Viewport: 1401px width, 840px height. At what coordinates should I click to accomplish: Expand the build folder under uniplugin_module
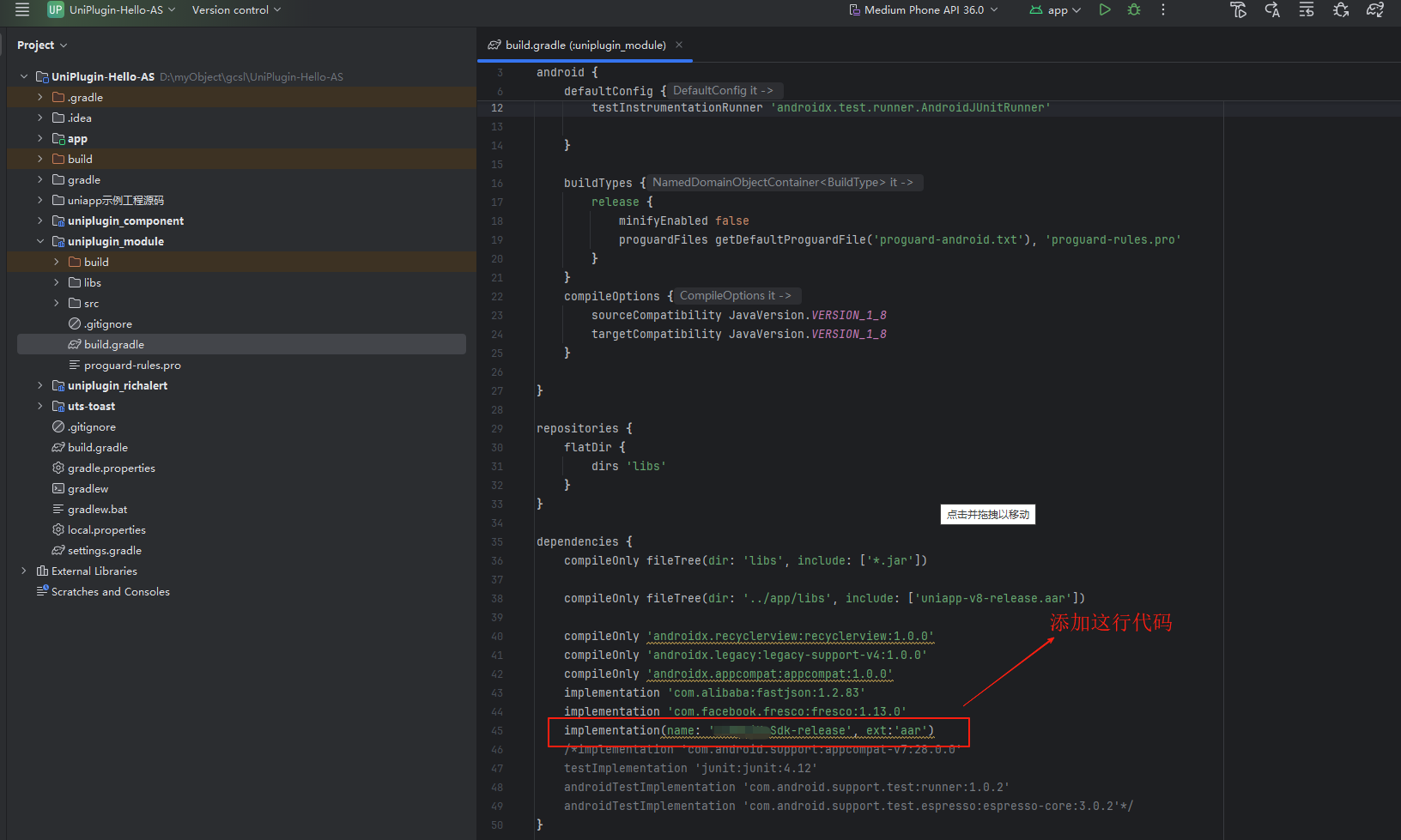(57, 262)
